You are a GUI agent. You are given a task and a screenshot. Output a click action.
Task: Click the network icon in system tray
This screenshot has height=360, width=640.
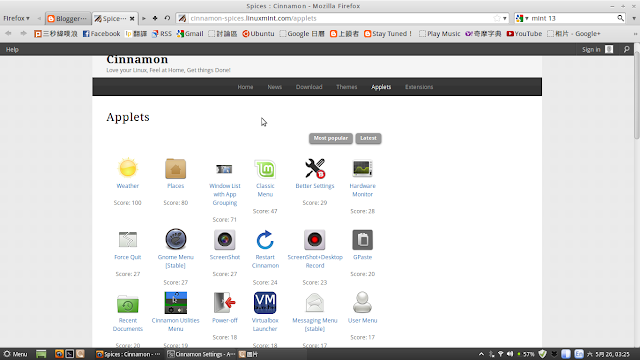click(501, 354)
